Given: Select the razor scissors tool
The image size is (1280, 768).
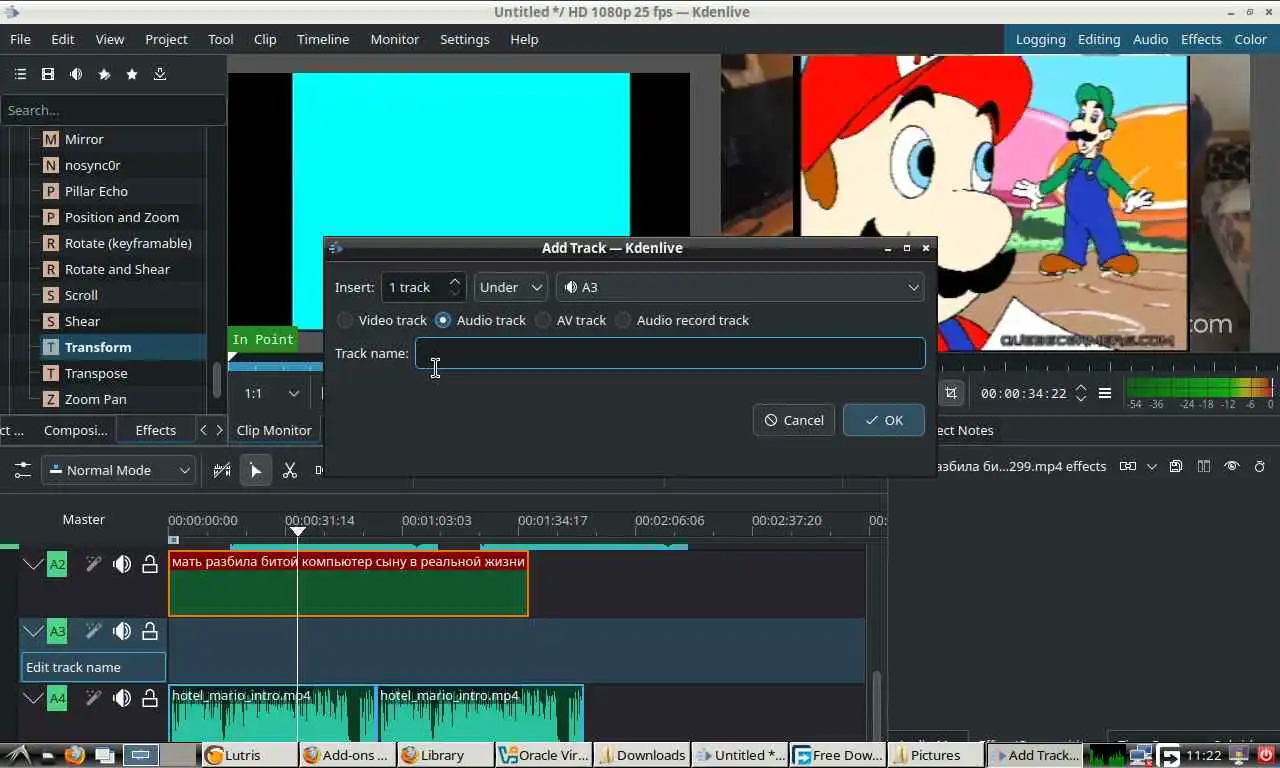Looking at the screenshot, I should click(290, 470).
